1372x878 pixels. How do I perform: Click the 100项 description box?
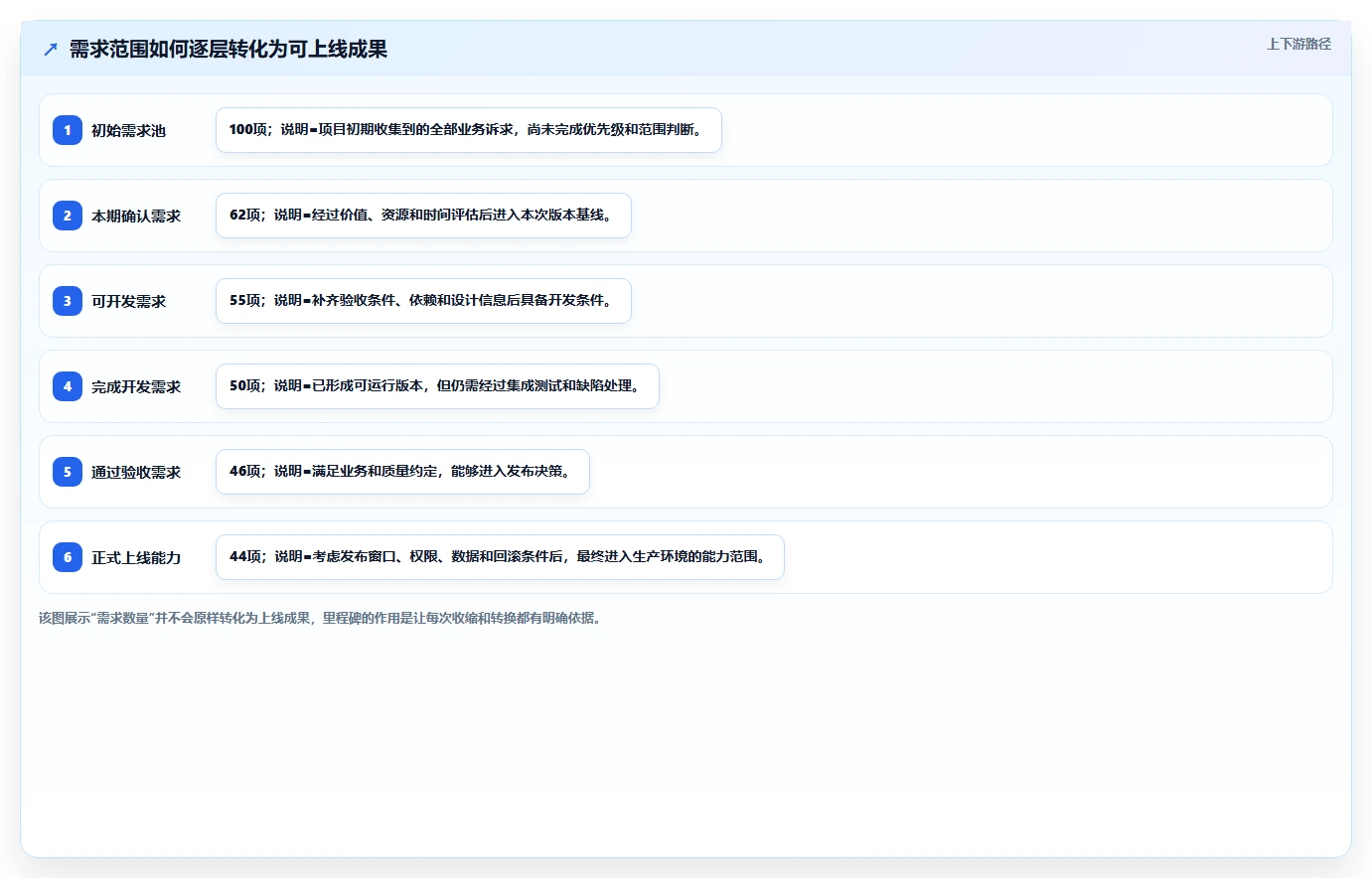point(469,130)
